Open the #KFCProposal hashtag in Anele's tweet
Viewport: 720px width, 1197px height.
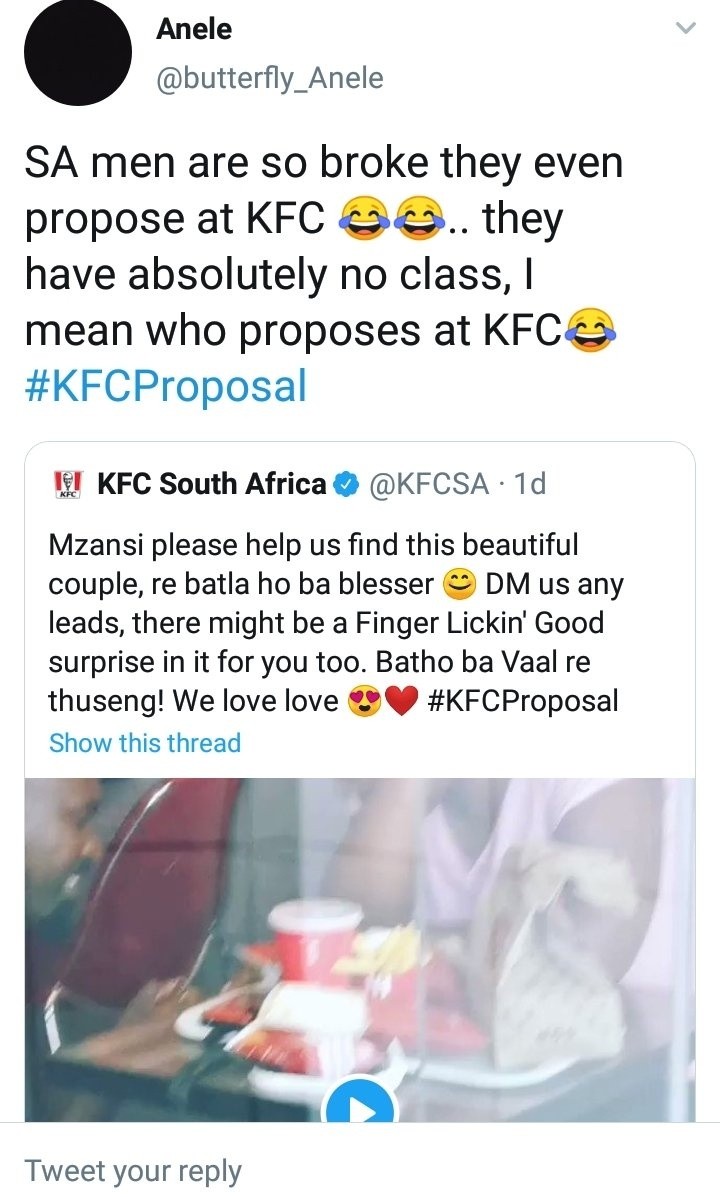click(x=165, y=386)
